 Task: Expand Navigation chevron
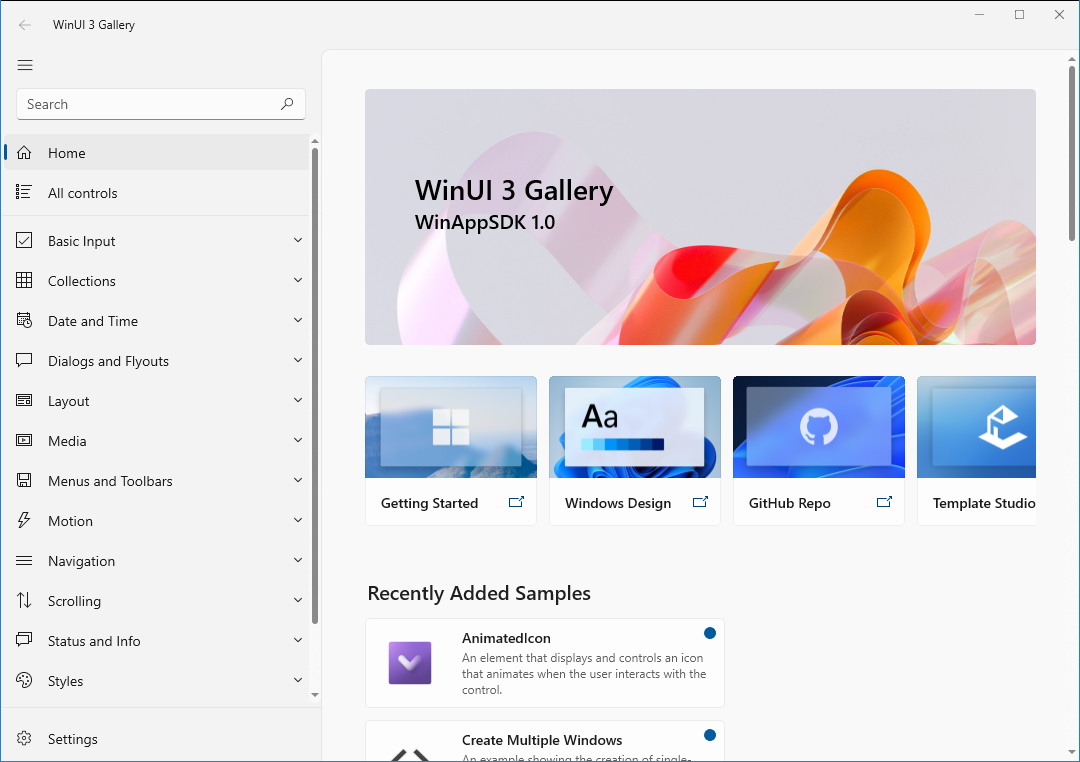tap(298, 560)
